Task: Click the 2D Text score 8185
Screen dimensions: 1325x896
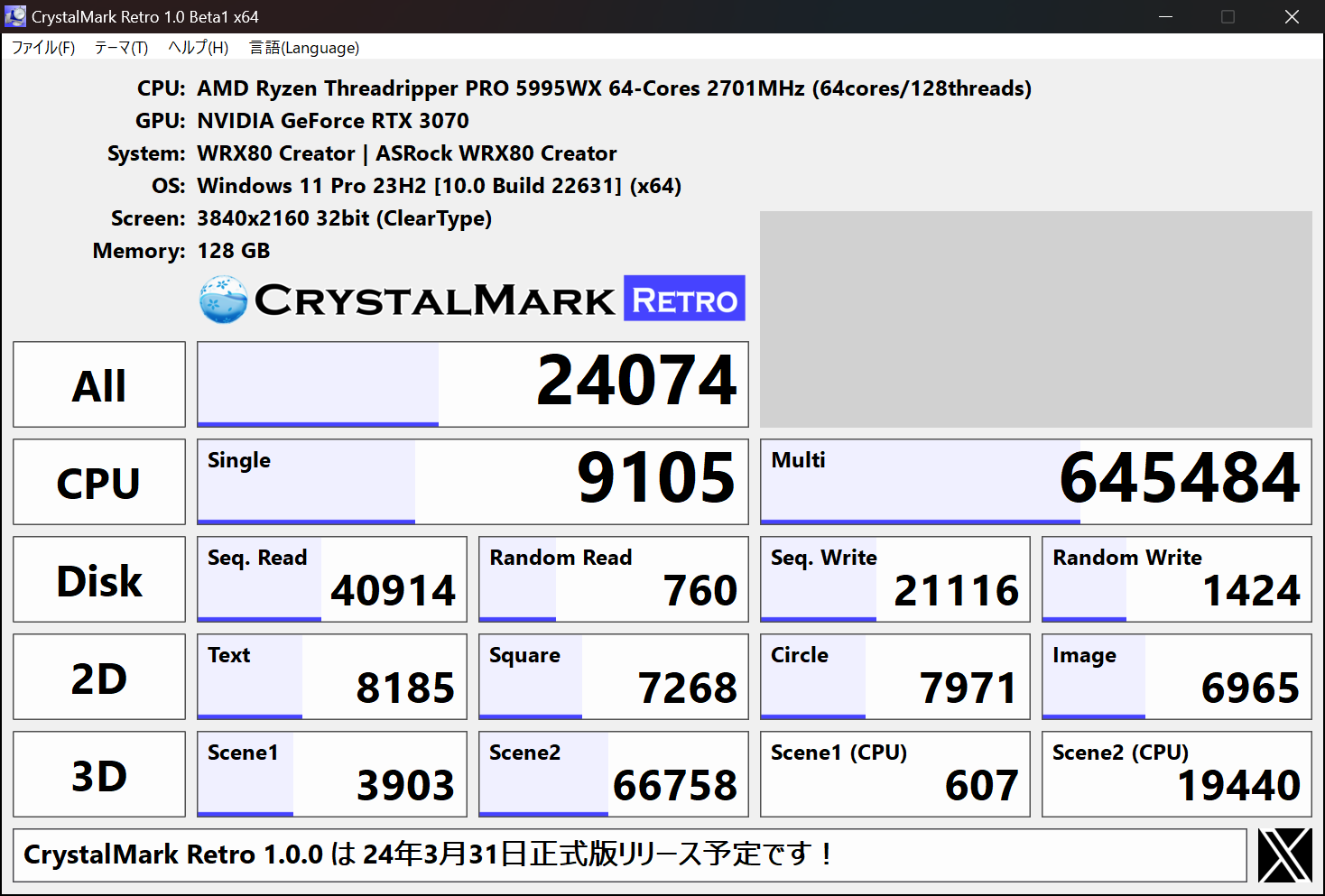Action: click(332, 677)
